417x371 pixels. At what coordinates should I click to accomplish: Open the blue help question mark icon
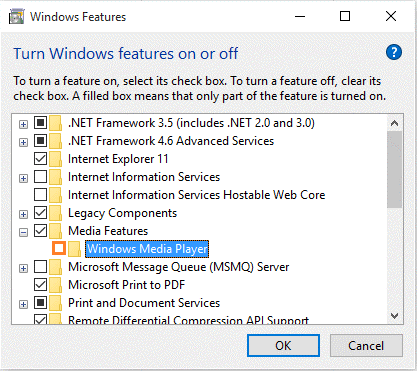point(394,52)
